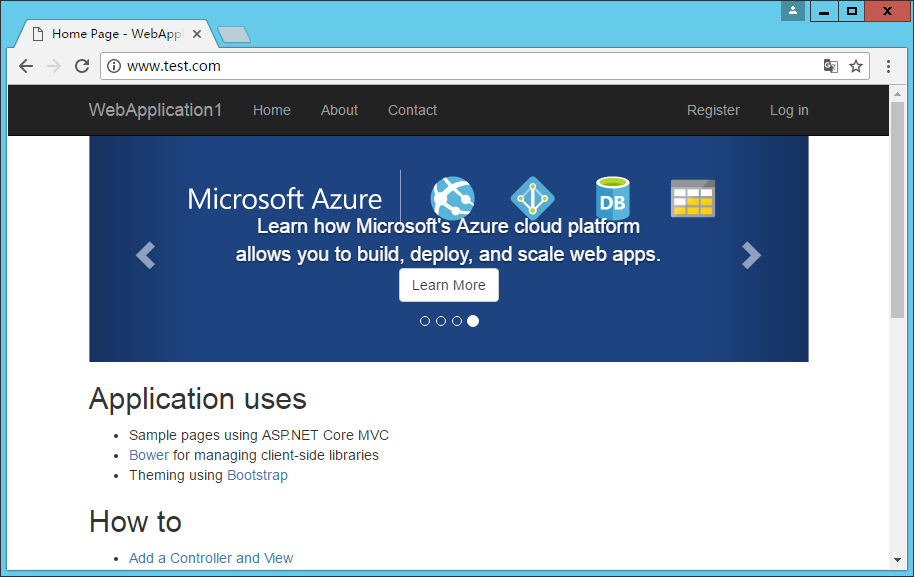Click the user profile icon in title bar

pyautogui.click(x=793, y=11)
